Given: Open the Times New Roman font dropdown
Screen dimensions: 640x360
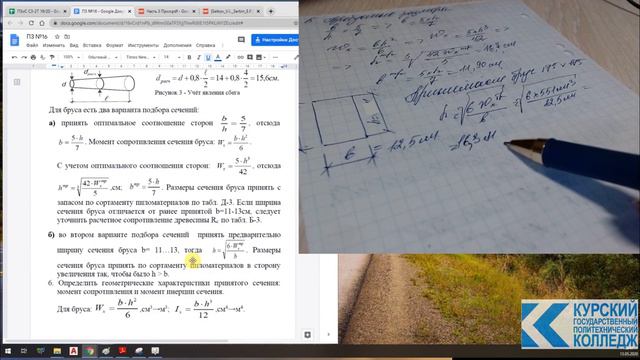Looking at the screenshot, I should tap(140, 58).
